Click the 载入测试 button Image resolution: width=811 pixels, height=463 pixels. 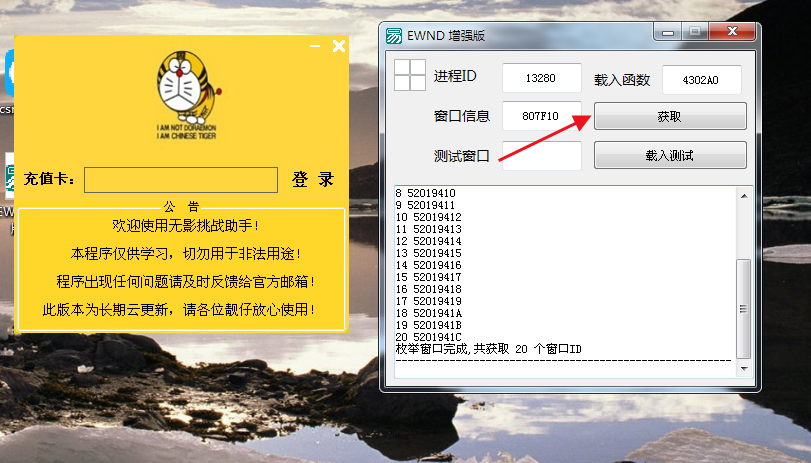click(x=670, y=155)
